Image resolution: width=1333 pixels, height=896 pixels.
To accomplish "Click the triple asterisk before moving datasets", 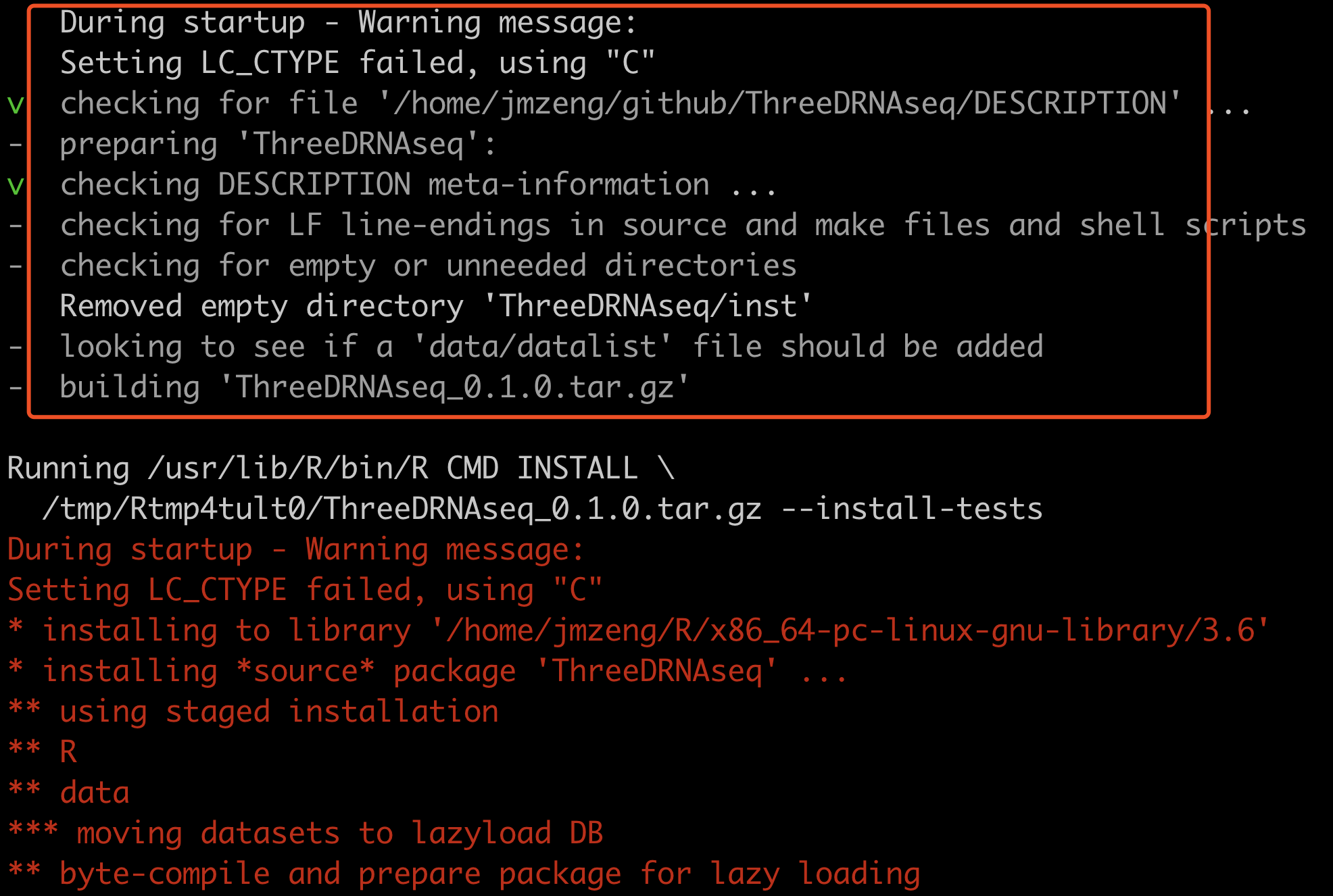I will pos(33,830).
